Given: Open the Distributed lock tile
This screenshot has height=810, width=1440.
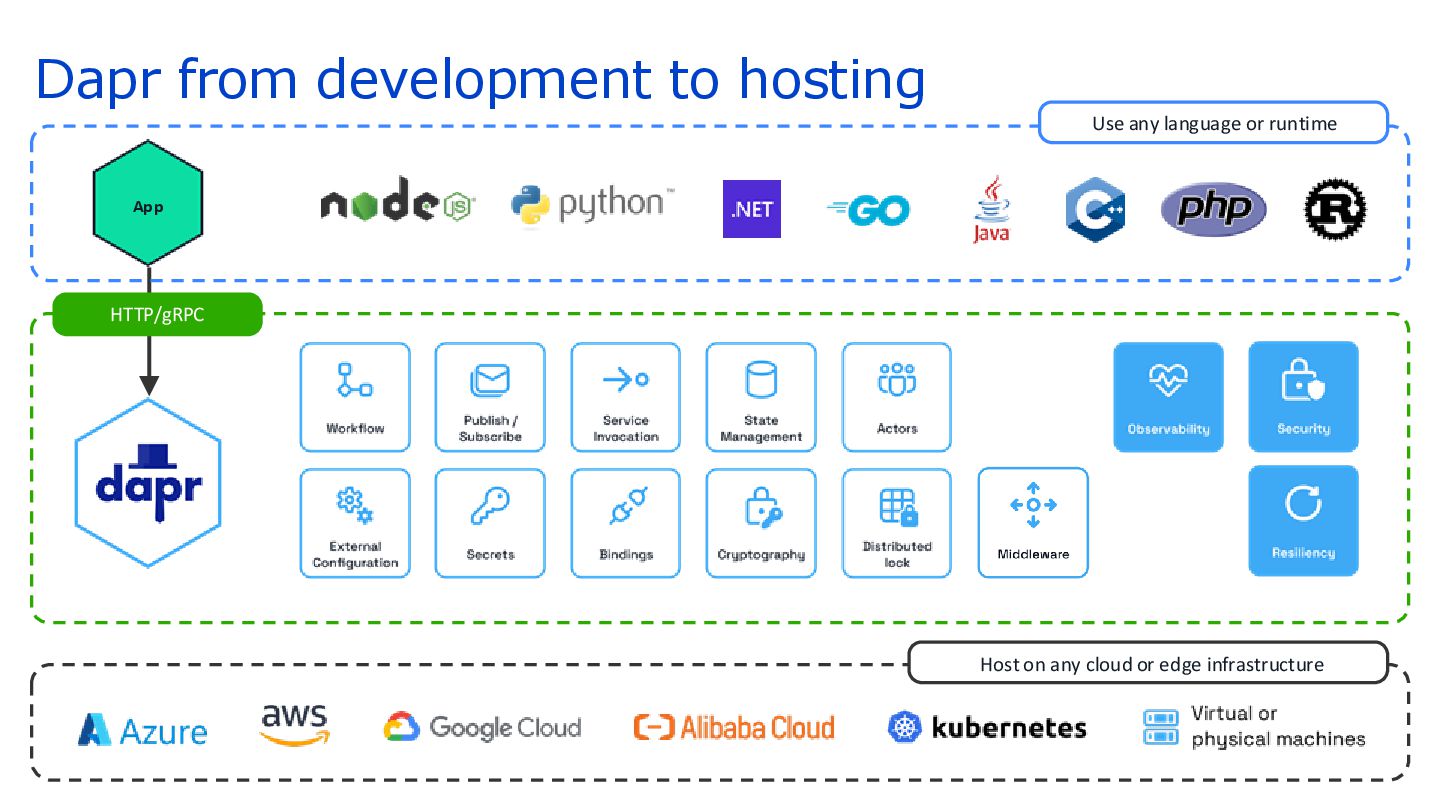Looking at the screenshot, I should pyautogui.click(x=897, y=523).
